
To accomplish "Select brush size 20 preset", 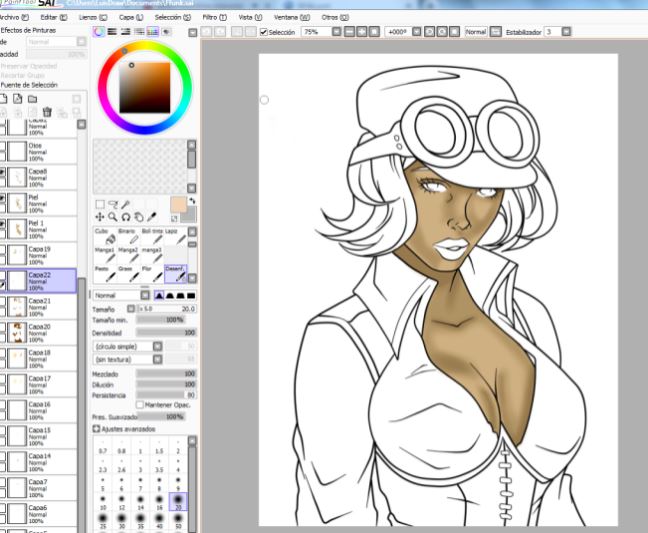I will [179, 499].
